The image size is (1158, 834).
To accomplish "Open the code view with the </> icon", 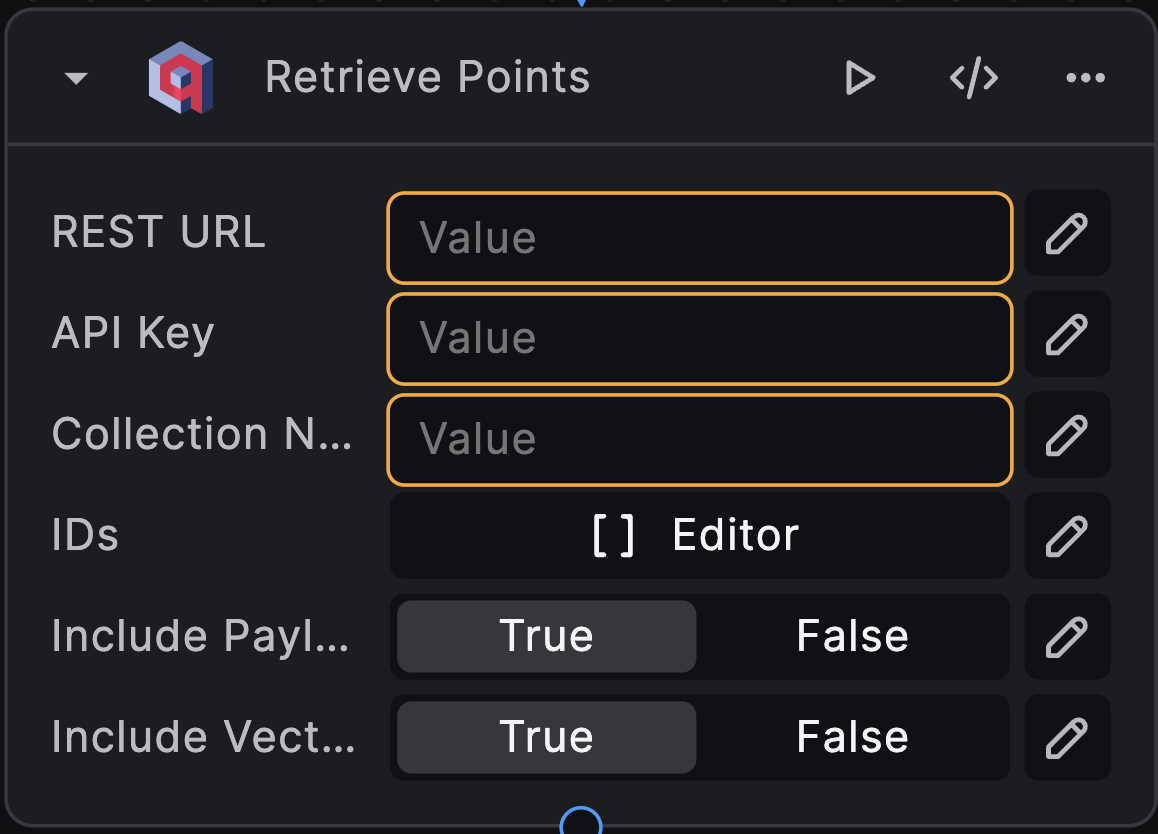I will tap(972, 77).
